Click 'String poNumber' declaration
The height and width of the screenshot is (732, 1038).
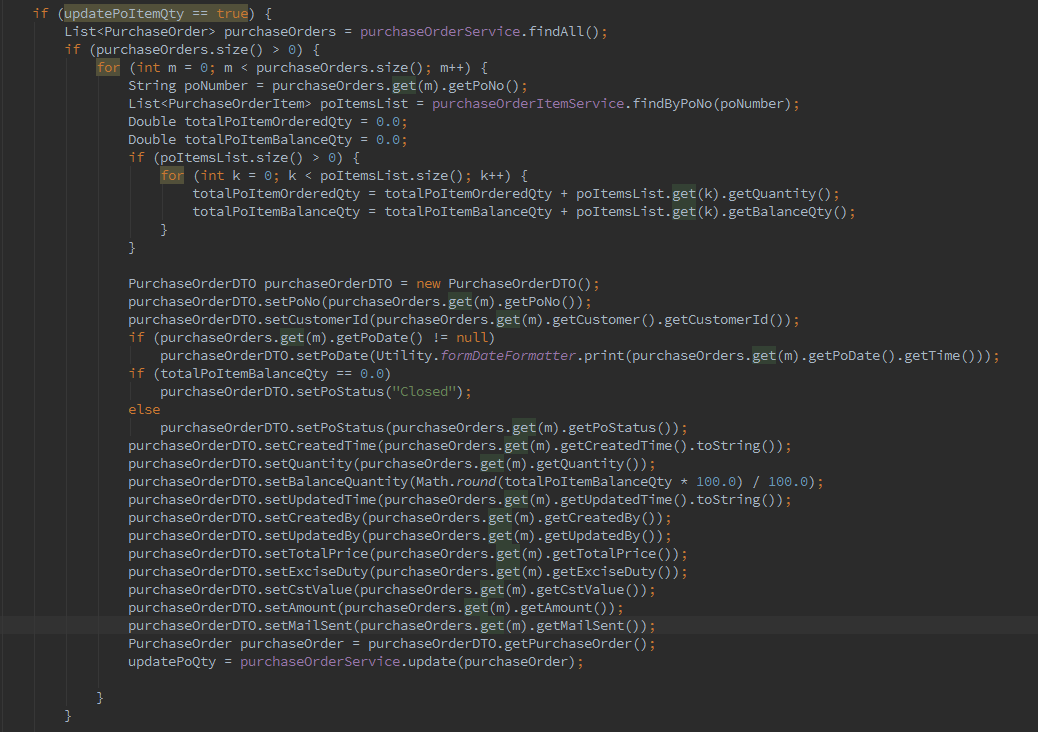[187, 85]
